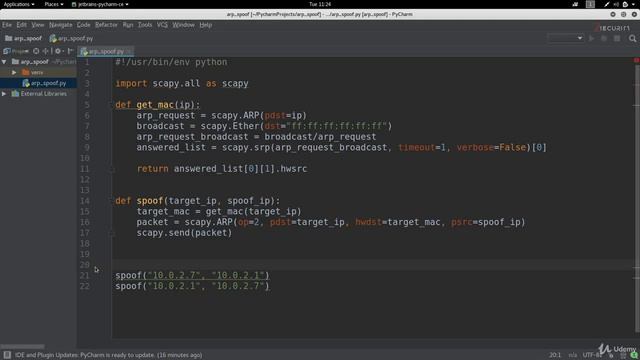Open the Project view selector dropdown
640x360 pixels.
click(x=16, y=51)
